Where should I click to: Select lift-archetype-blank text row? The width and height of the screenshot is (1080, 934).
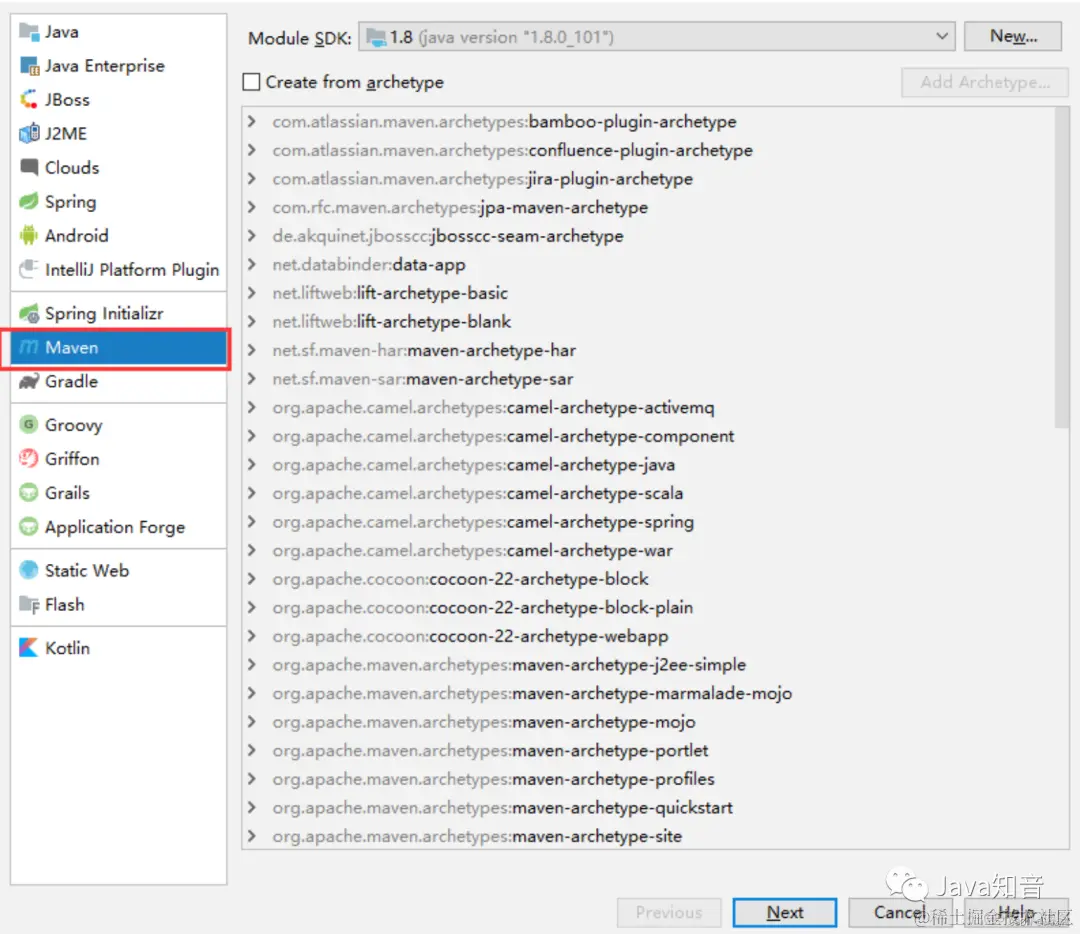pos(391,322)
